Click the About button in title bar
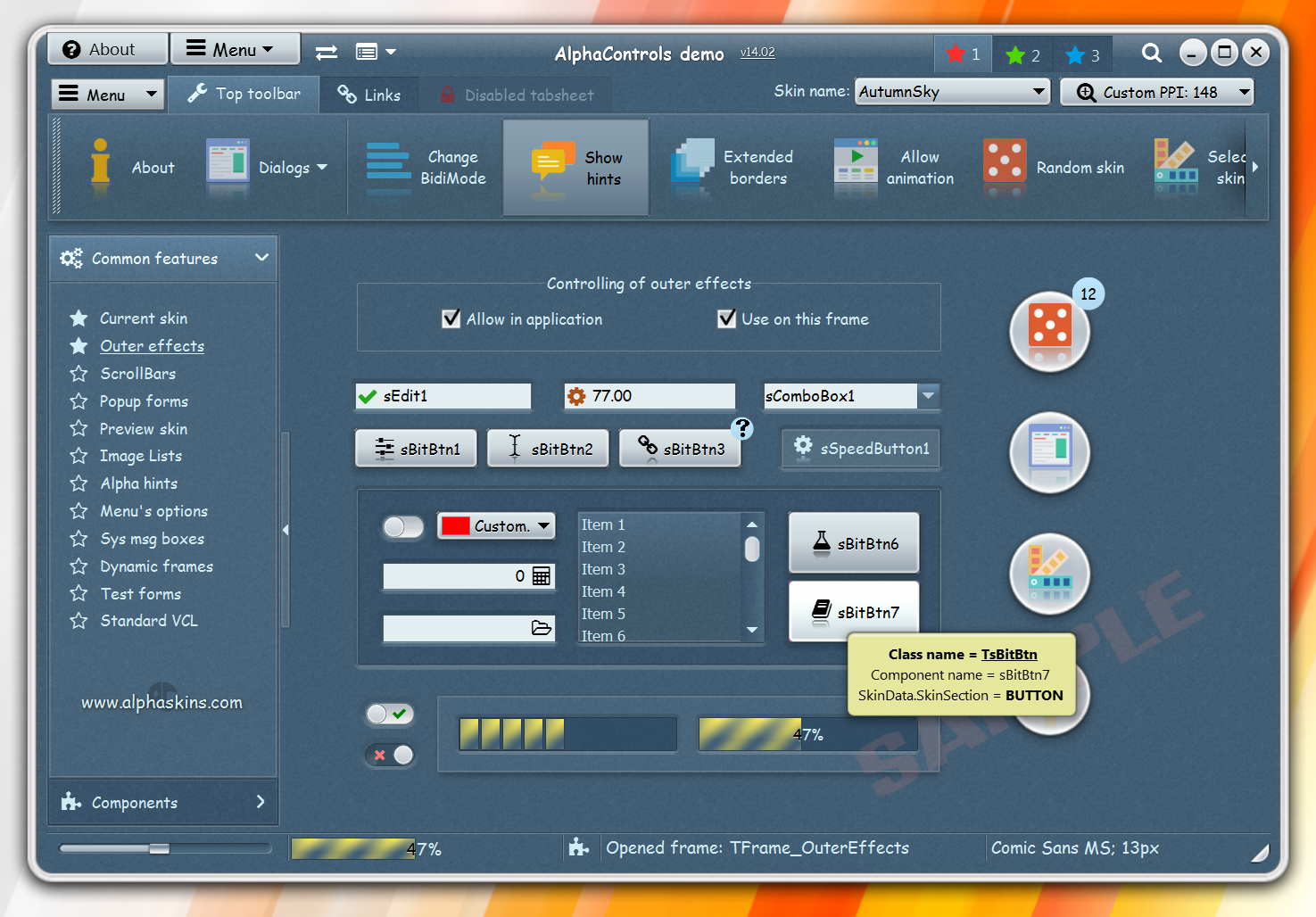Viewport: 1316px width, 917px height. [107, 49]
